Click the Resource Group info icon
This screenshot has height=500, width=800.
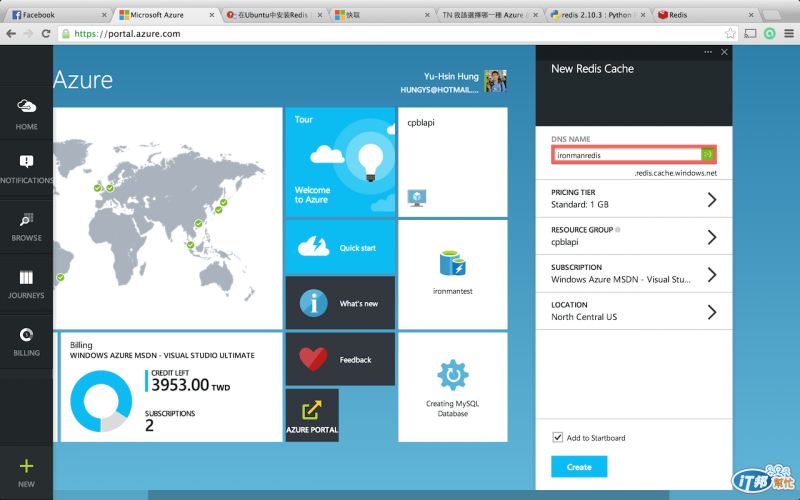pos(618,230)
